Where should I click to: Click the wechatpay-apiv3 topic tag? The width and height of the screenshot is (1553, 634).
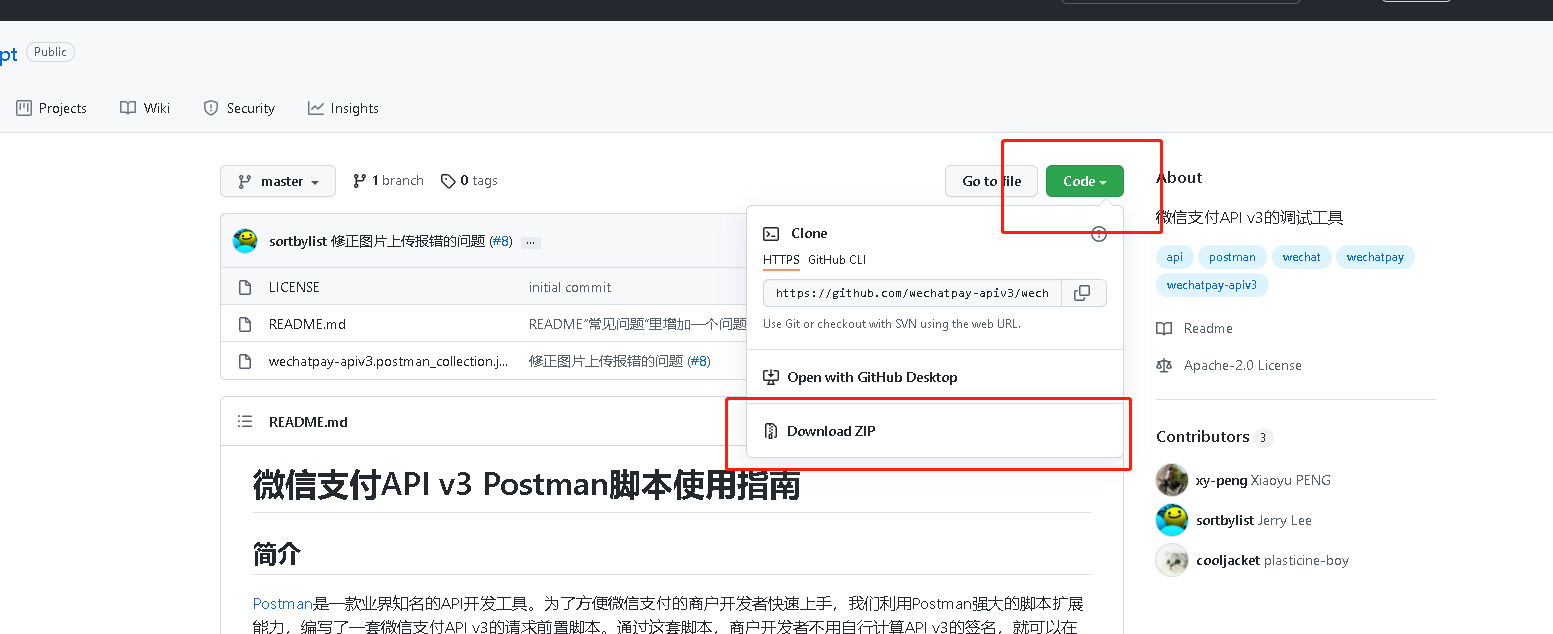1212,285
